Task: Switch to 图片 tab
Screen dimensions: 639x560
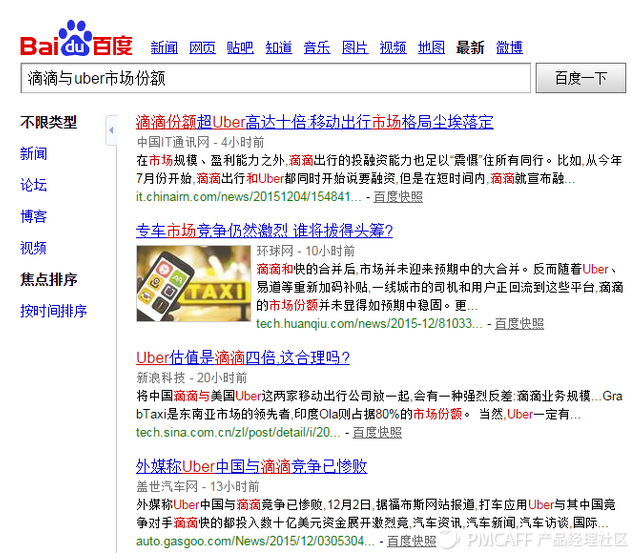Action: (355, 48)
